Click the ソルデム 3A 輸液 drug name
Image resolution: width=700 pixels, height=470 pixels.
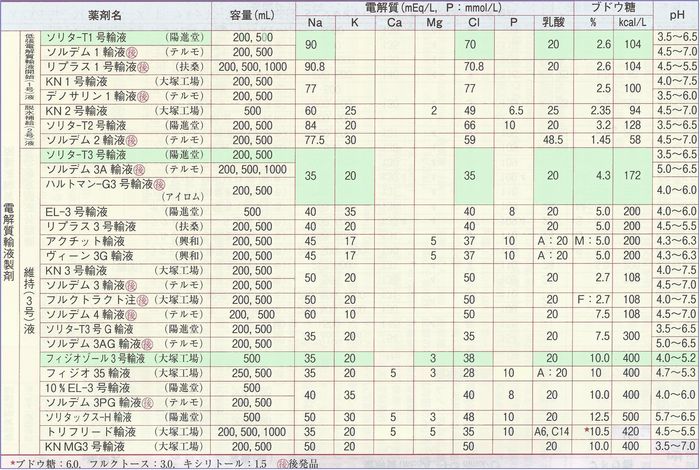click(89, 169)
